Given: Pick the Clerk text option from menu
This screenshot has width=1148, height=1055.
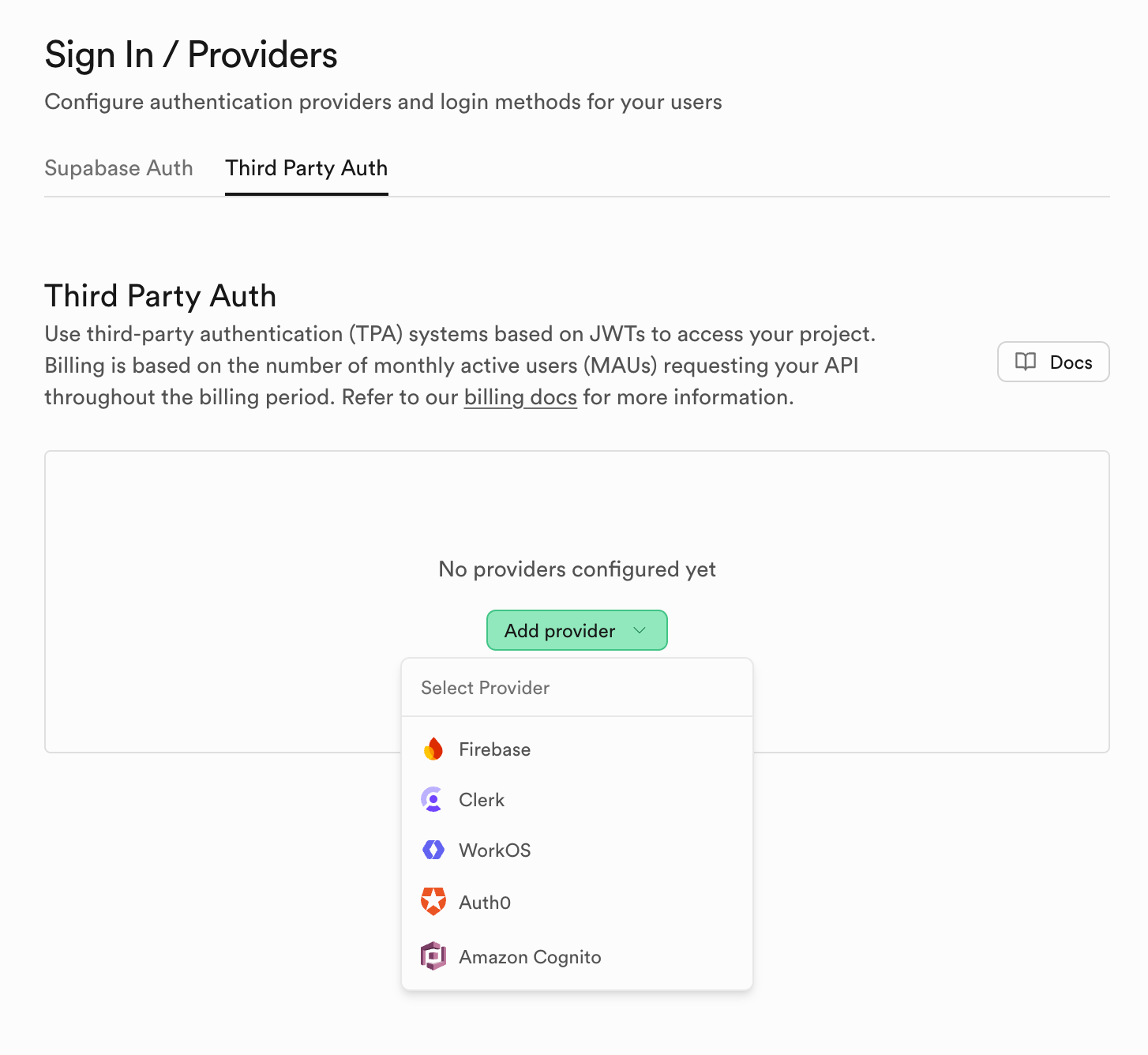Looking at the screenshot, I should [482, 800].
